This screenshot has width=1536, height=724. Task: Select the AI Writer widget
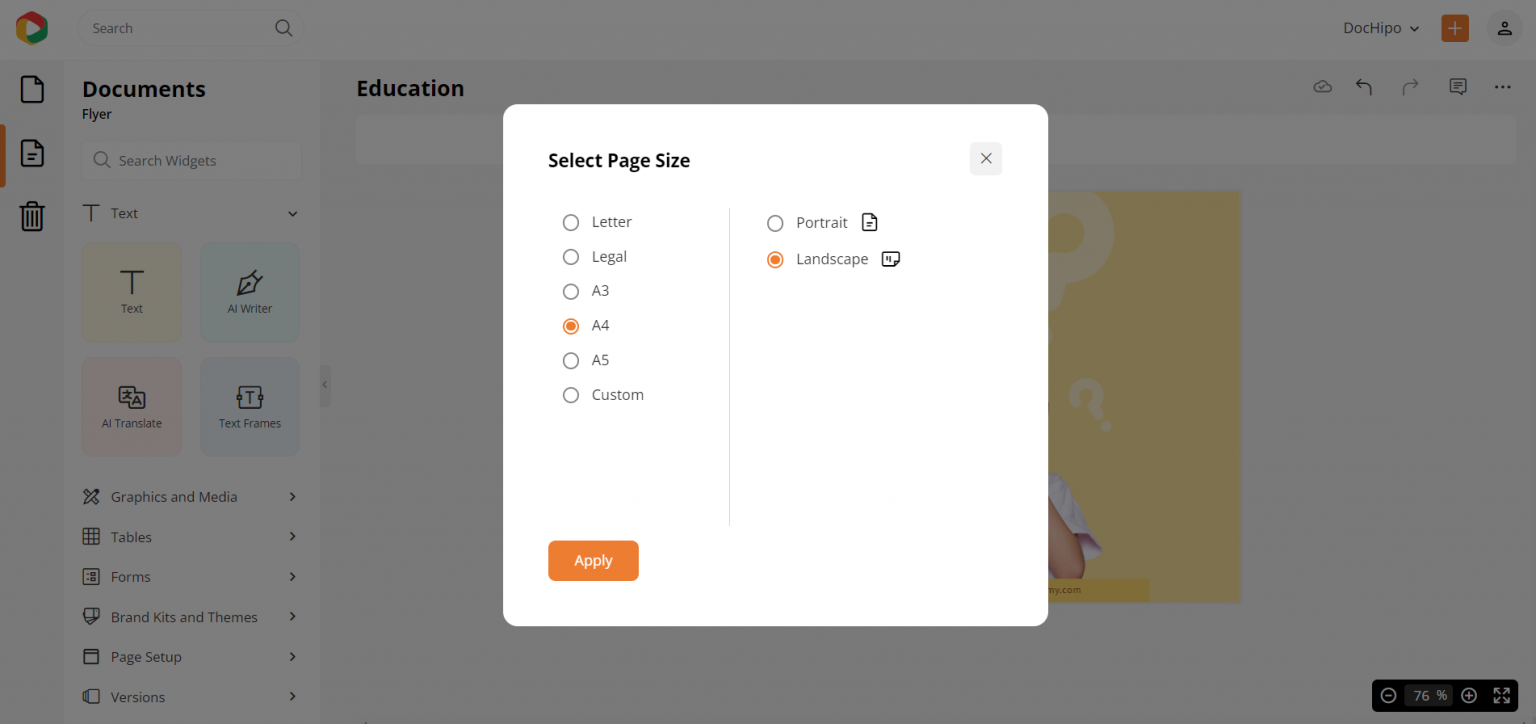coord(249,292)
